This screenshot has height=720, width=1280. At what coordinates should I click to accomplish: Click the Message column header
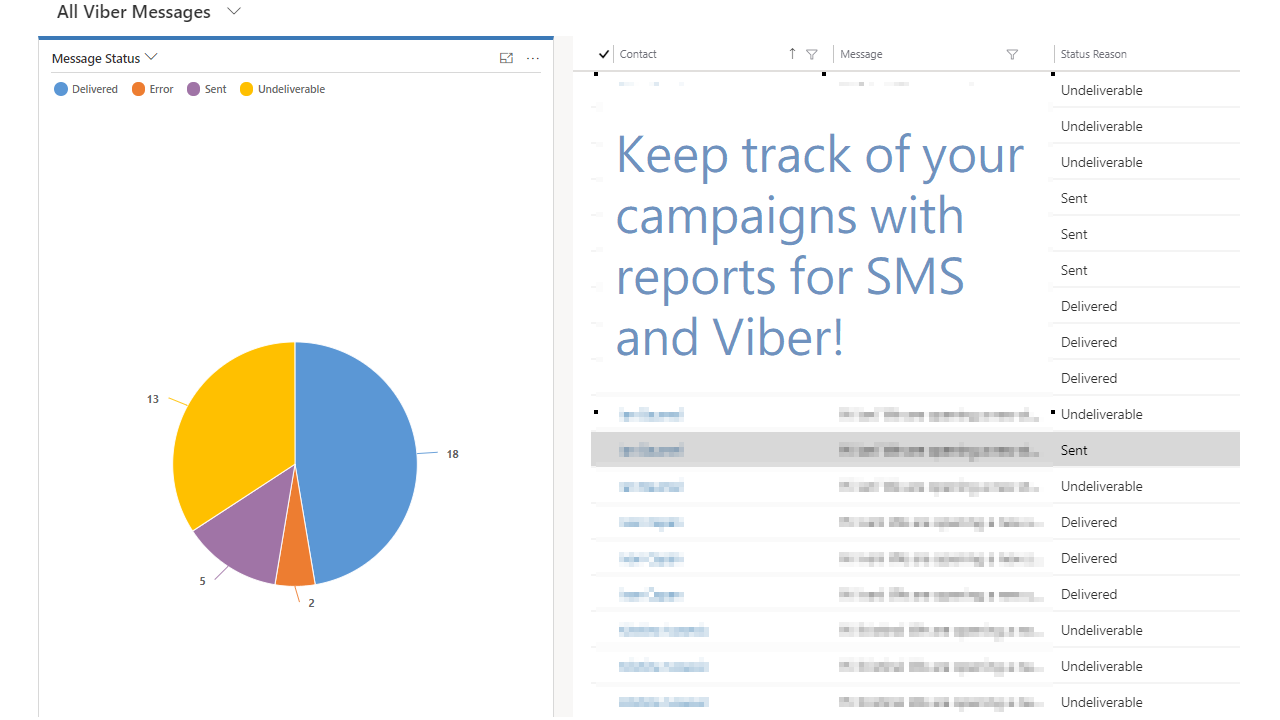(862, 54)
